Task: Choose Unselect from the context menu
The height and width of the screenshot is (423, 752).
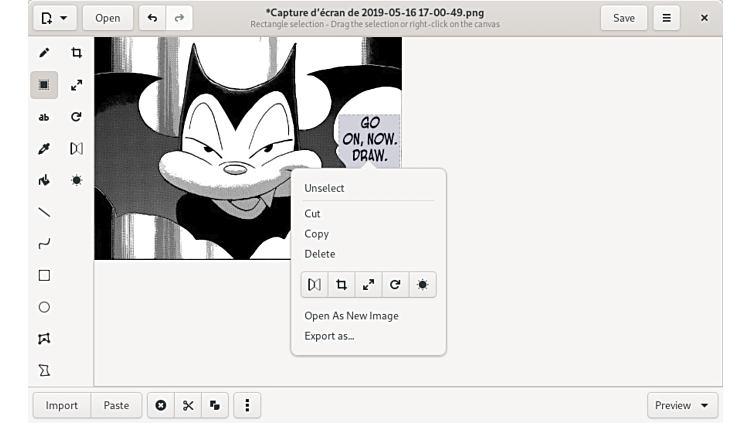Action: pyautogui.click(x=324, y=188)
